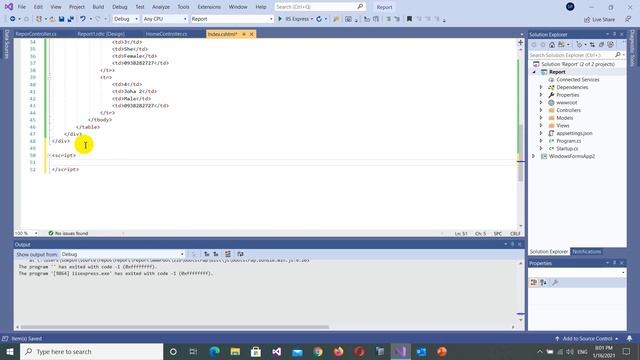Click the Live Share button

tap(599, 20)
